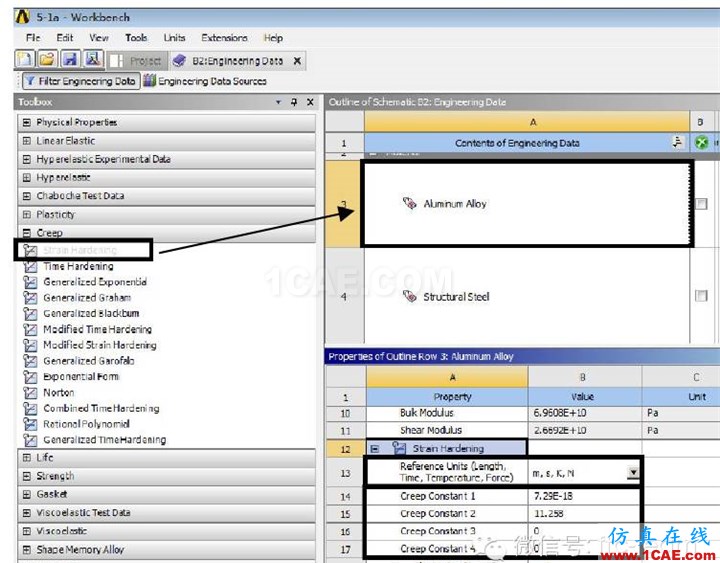Expand Physical Properties category
The image size is (720, 563).
pos(27,122)
